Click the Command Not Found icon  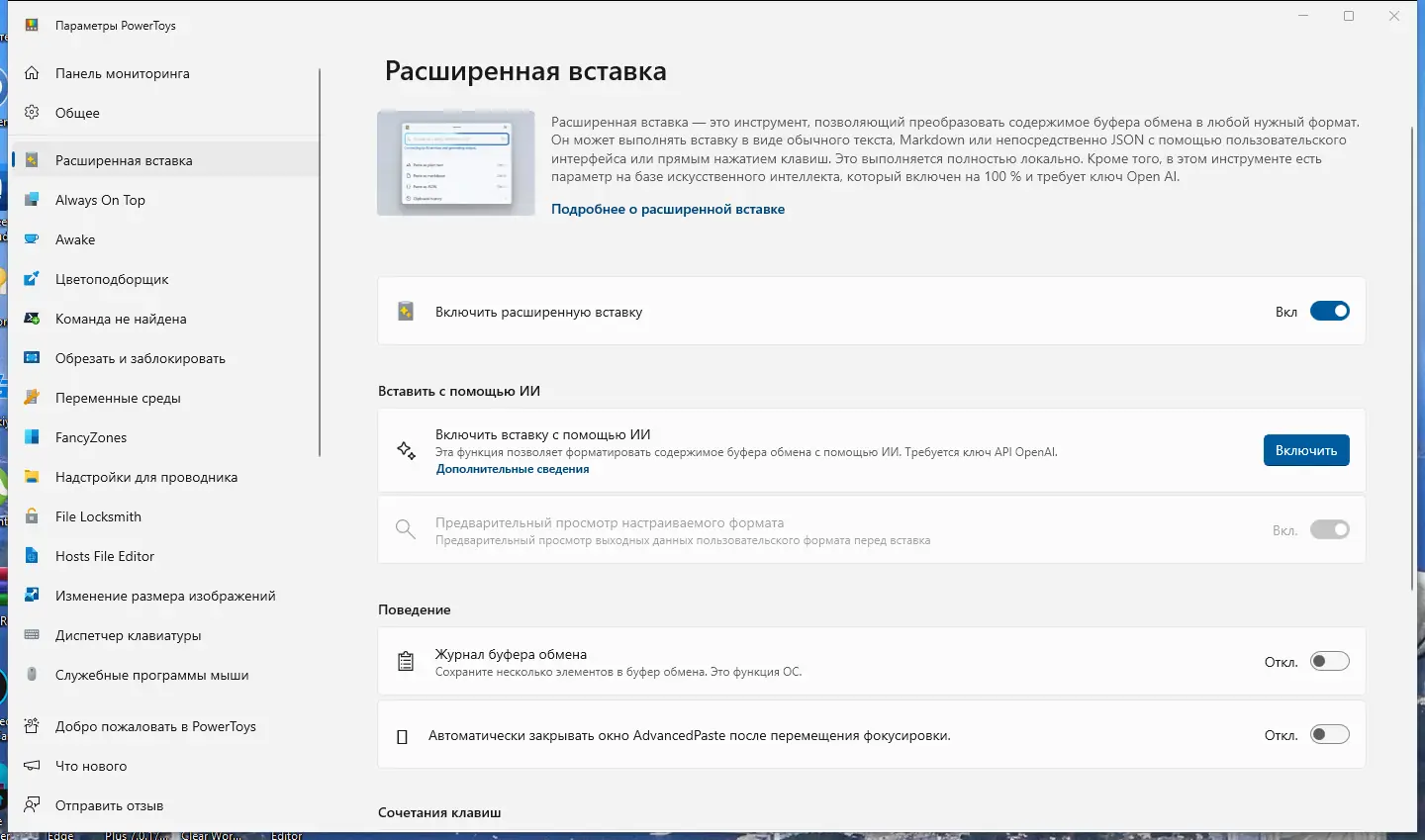click(x=32, y=319)
